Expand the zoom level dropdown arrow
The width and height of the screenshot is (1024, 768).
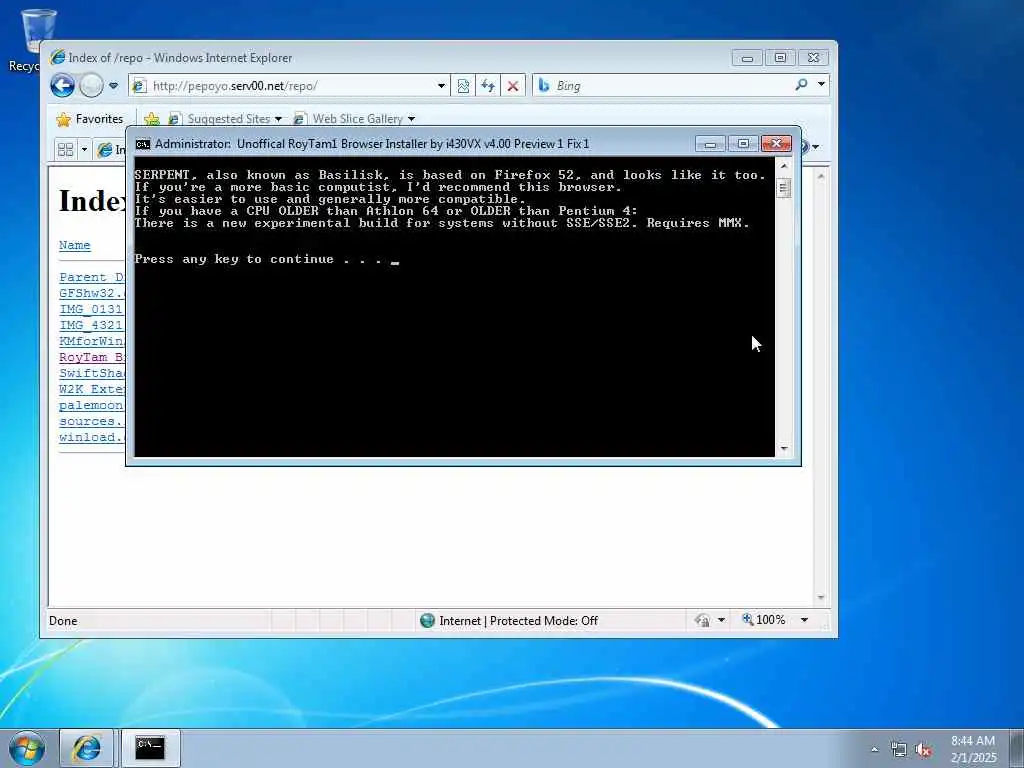[805, 620]
